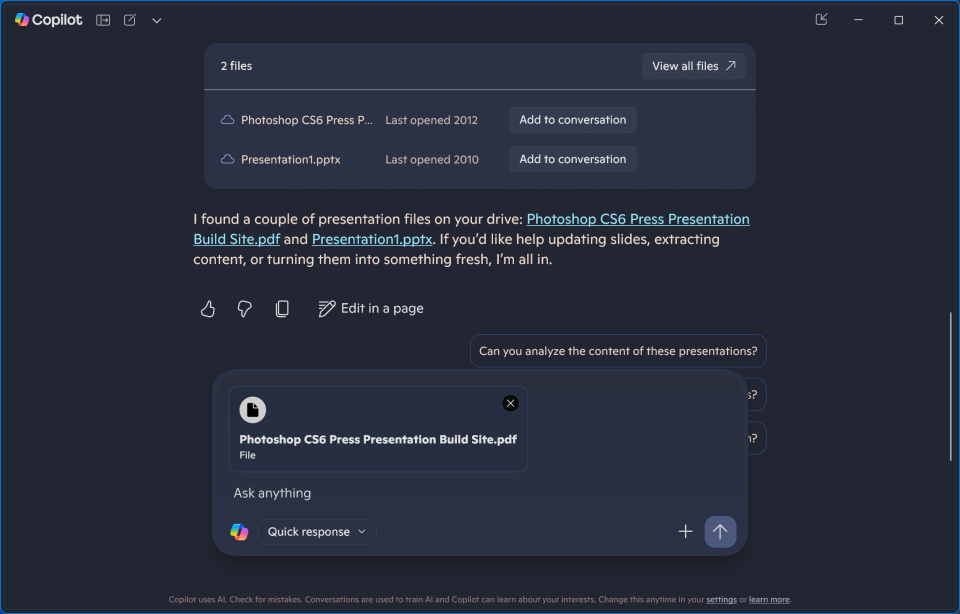The image size is (960, 614).
Task: Click the pop-out window icon
Action: 821,20
